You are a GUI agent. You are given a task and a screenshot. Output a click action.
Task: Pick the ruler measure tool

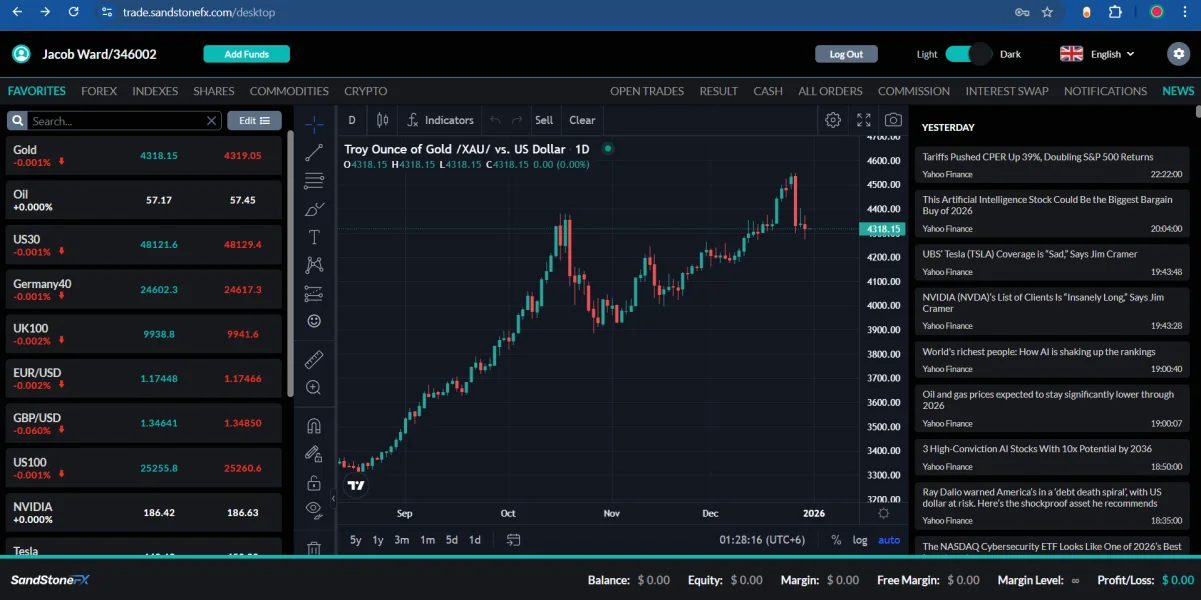314,359
